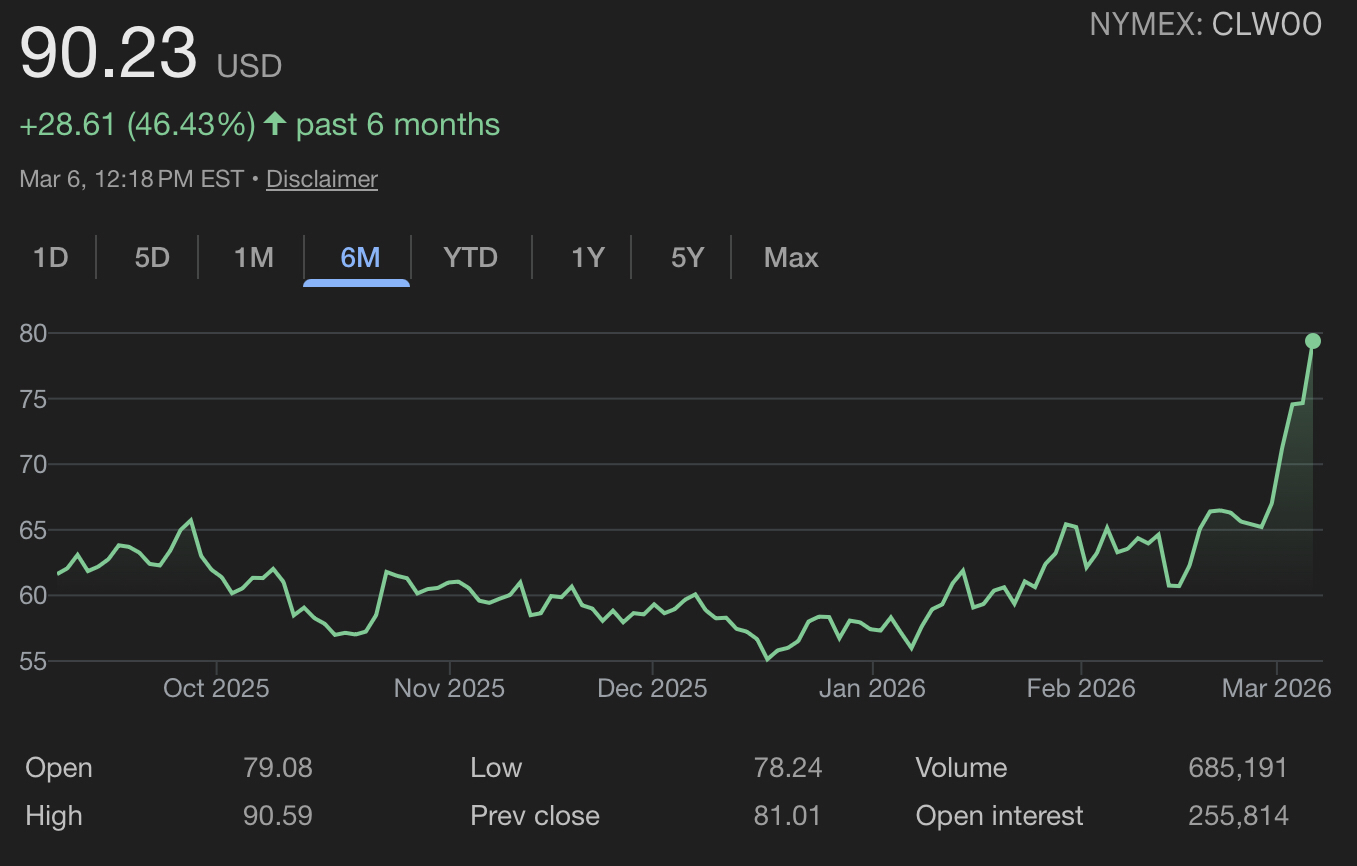The height and width of the screenshot is (866, 1357).
Task: Click the Jan 2026 axis label
Action: (x=873, y=688)
